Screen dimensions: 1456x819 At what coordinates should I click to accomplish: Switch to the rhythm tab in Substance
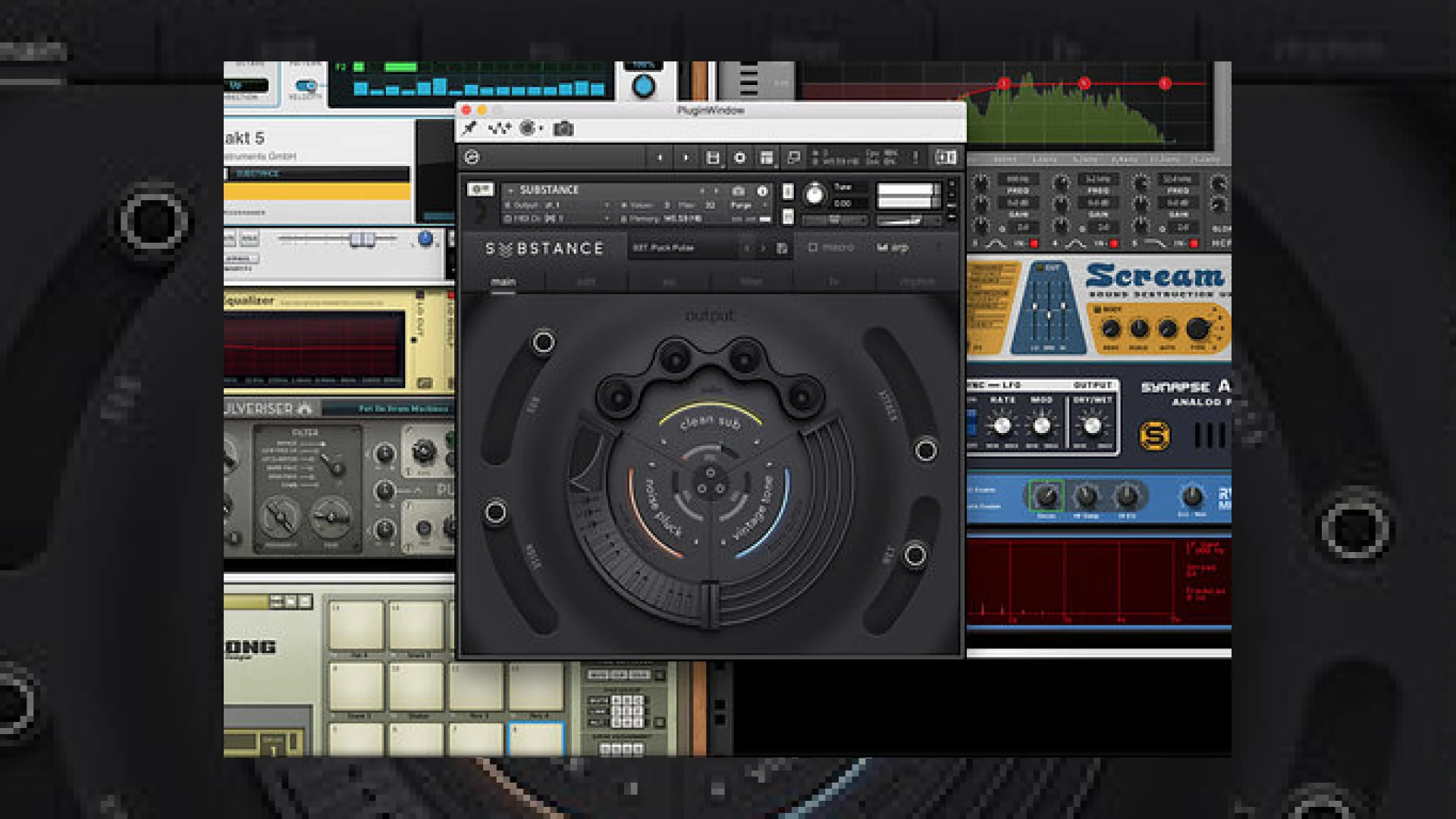[x=918, y=282]
